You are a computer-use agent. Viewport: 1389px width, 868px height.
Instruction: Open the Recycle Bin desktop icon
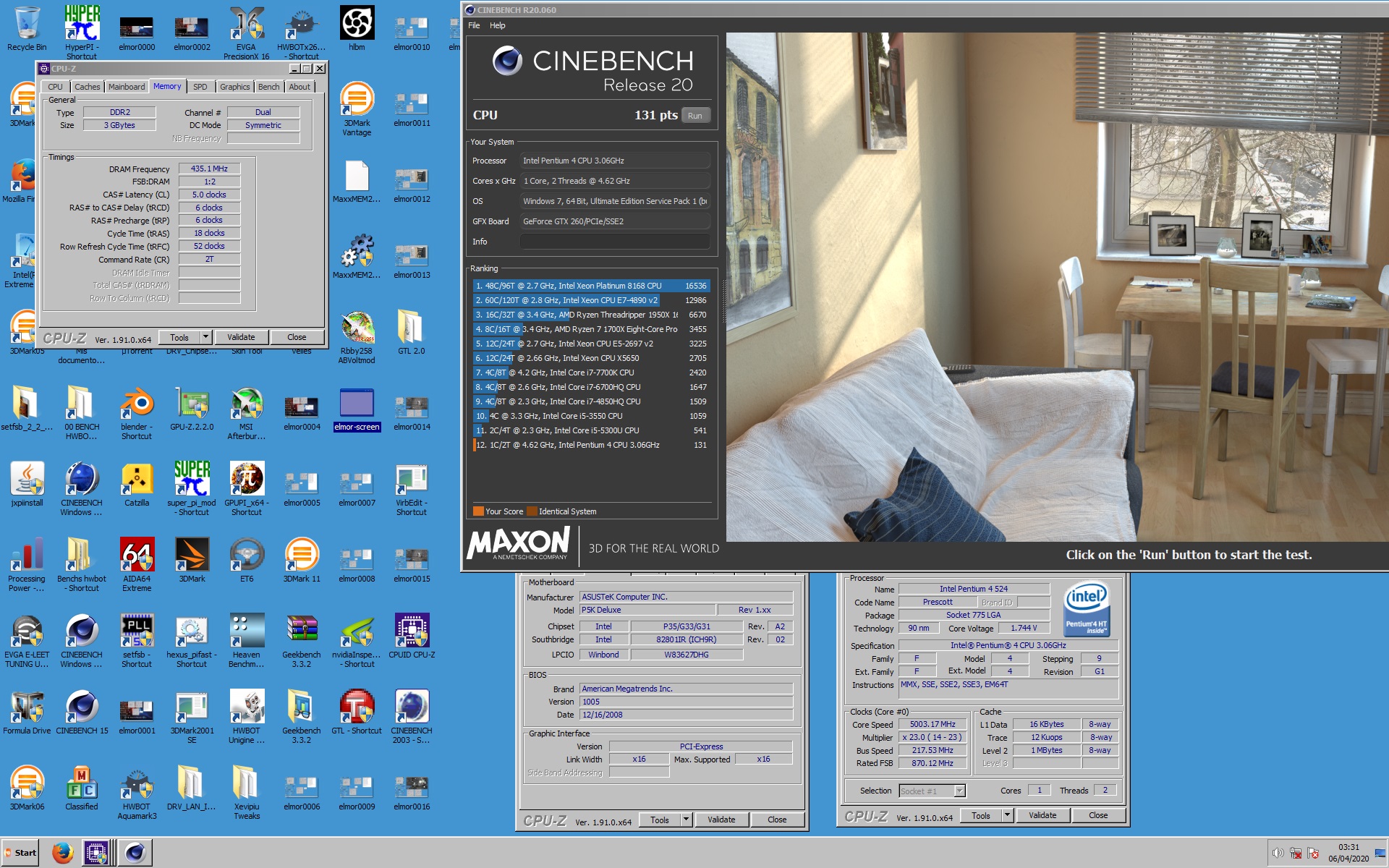(27, 29)
